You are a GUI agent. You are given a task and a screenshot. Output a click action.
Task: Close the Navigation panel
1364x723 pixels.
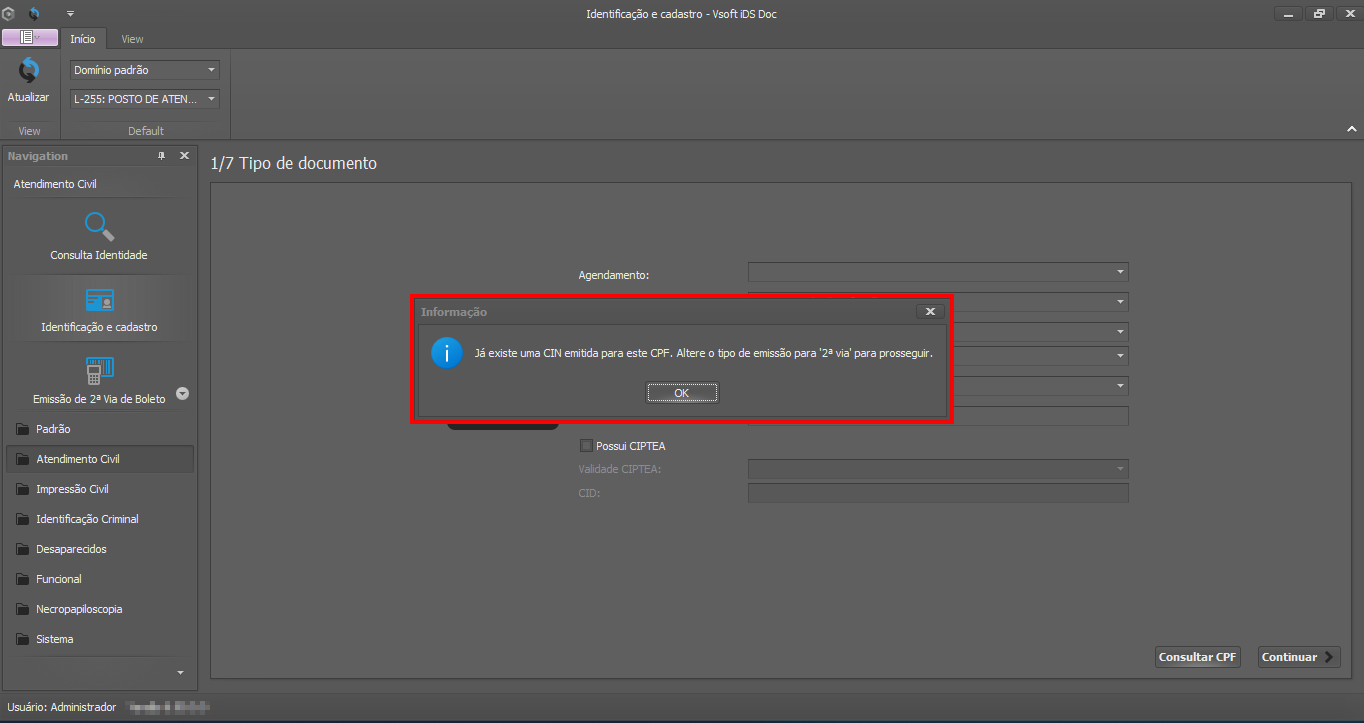tap(184, 156)
